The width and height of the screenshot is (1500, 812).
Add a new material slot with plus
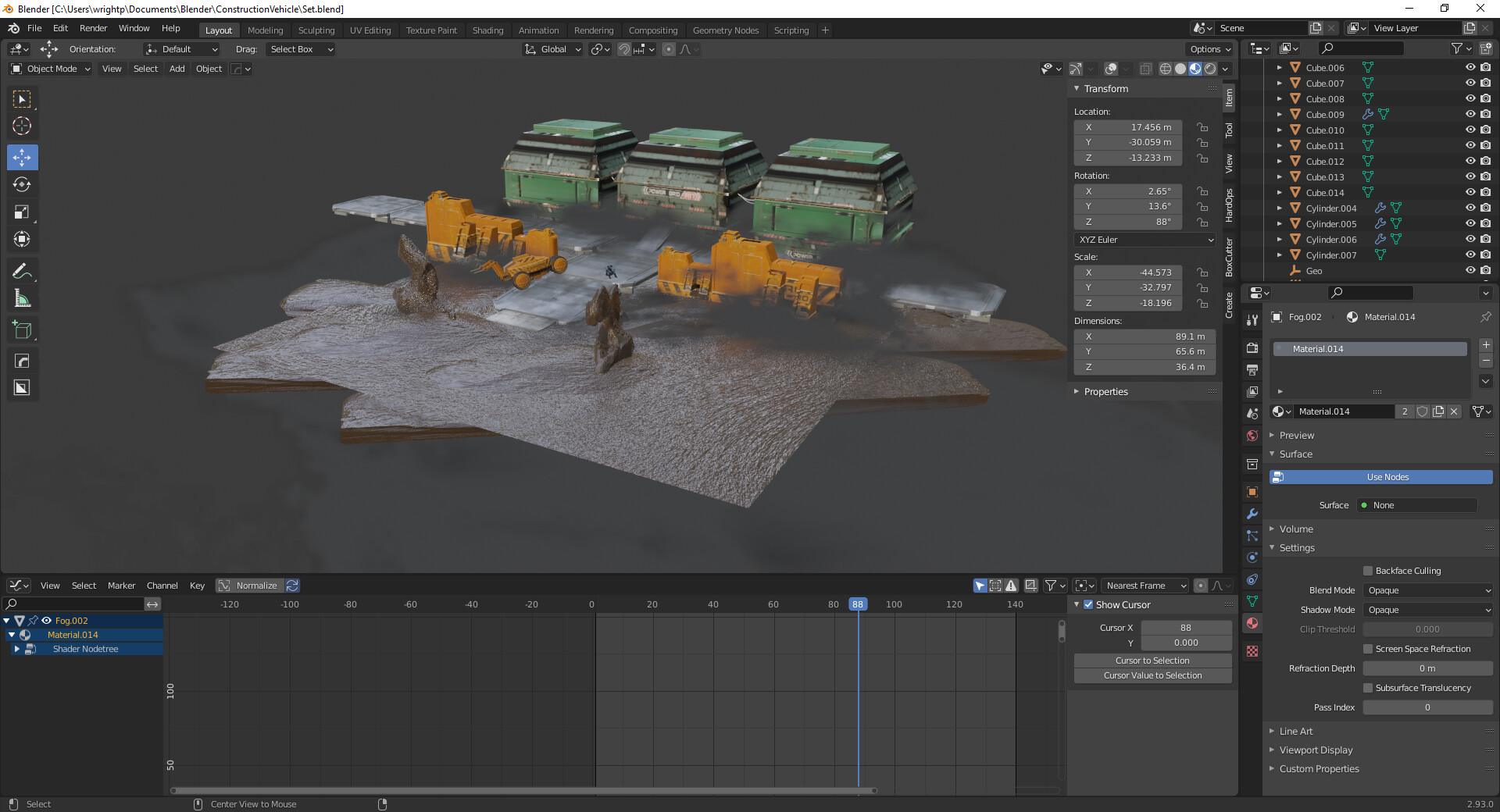[1486, 345]
